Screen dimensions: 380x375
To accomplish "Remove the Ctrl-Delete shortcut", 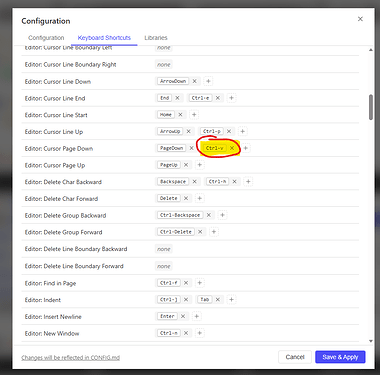I will 200,232.
